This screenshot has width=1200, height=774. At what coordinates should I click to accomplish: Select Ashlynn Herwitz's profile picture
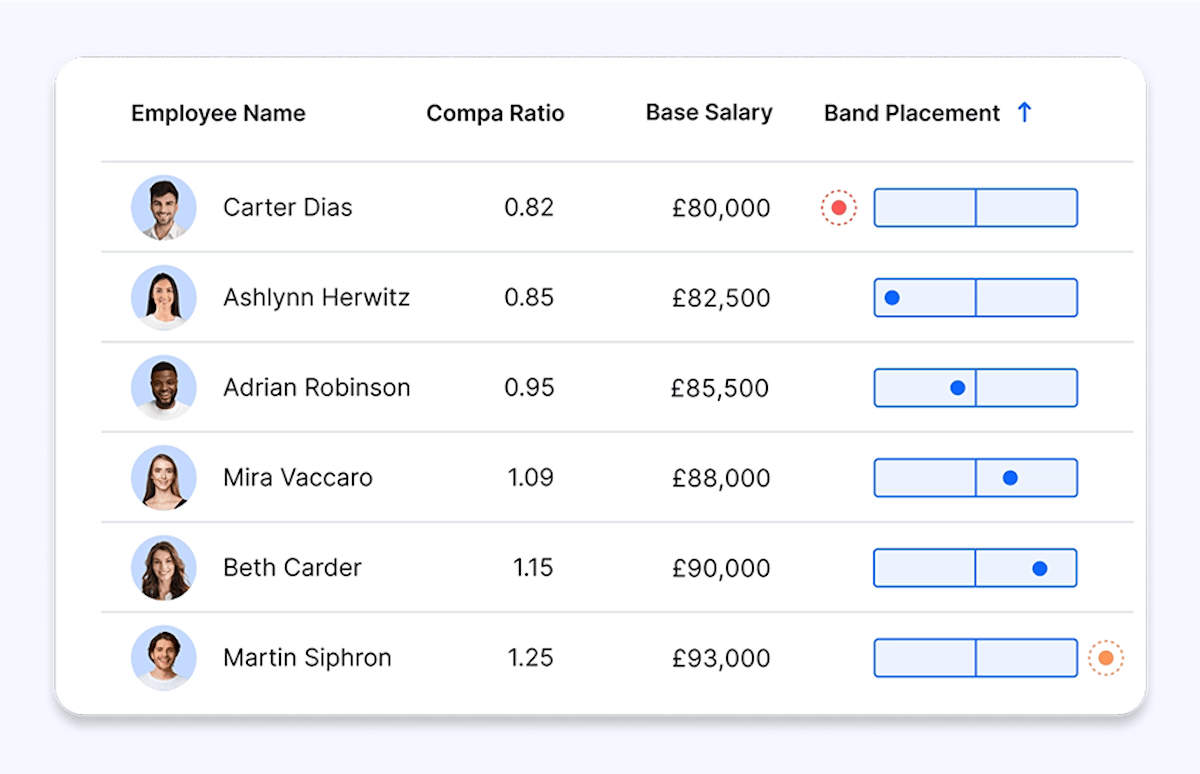click(x=164, y=297)
